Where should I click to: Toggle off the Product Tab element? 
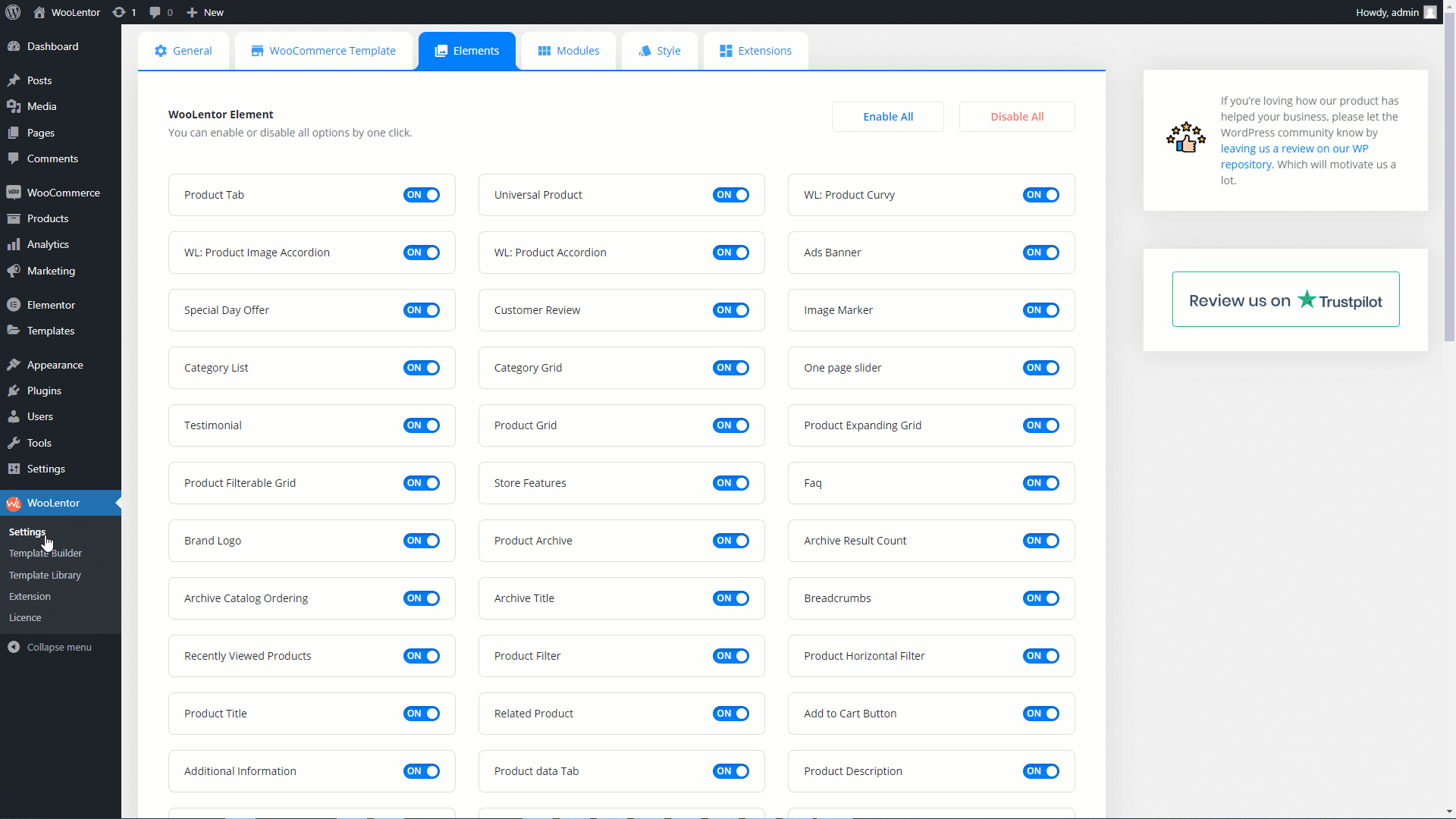click(422, 194)
